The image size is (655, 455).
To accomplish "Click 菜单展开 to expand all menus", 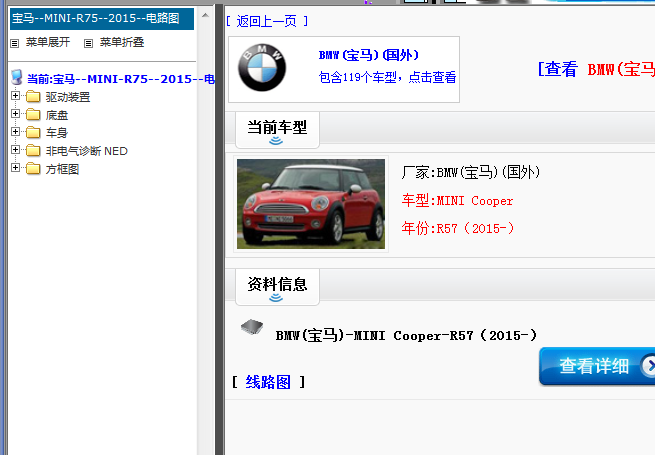I will point(48,42).
